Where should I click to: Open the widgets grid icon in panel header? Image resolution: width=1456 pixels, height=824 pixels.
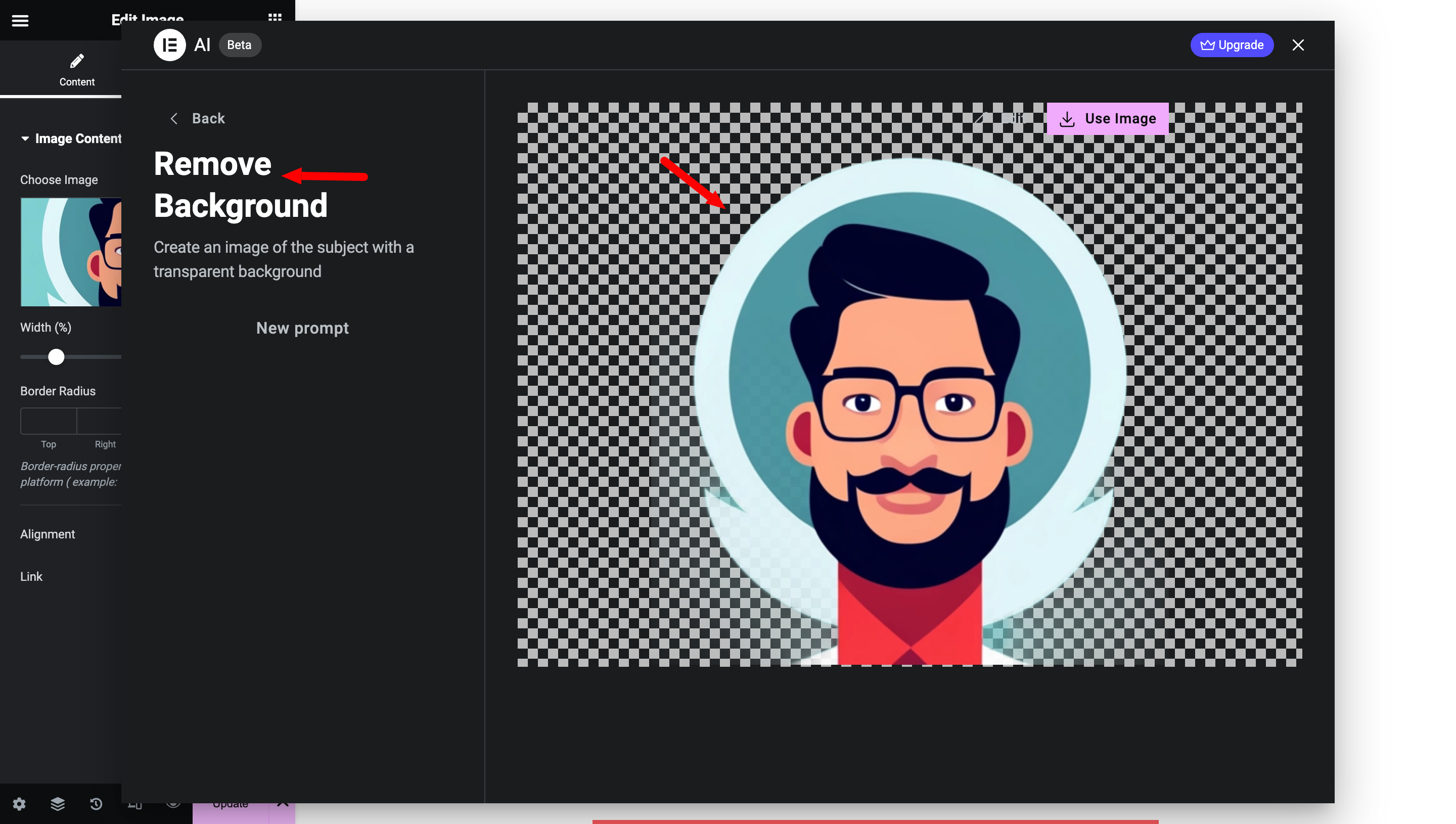point(275,17)
